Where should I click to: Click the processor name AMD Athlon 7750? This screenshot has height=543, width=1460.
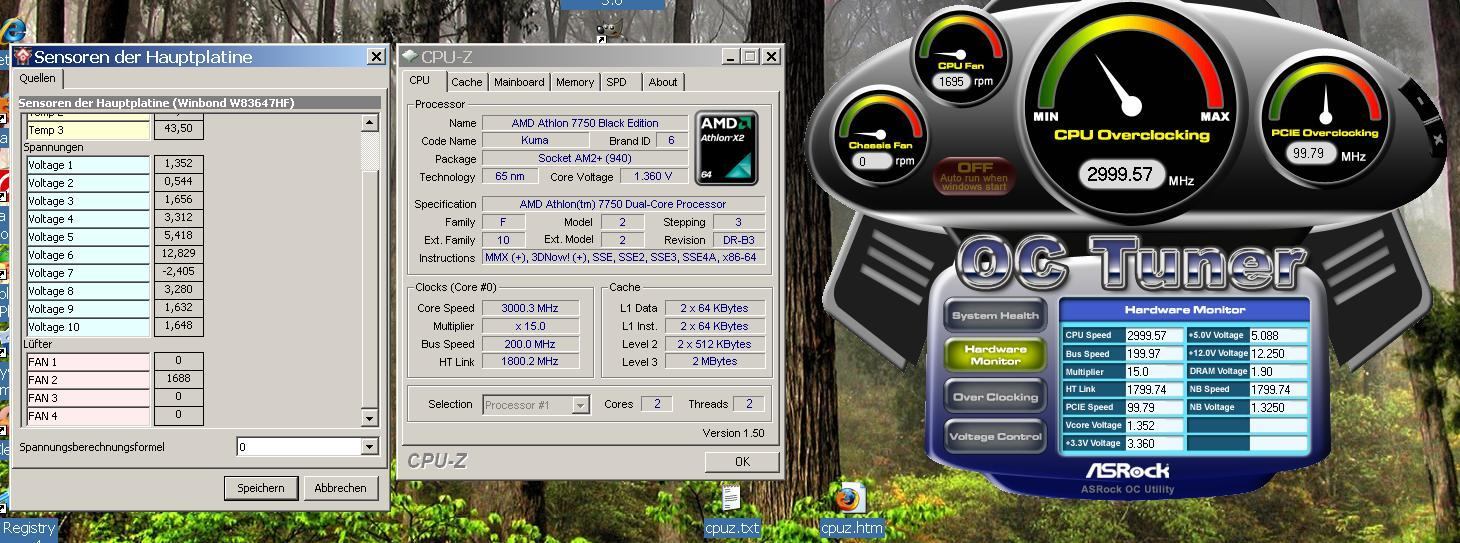coord(585,123)
